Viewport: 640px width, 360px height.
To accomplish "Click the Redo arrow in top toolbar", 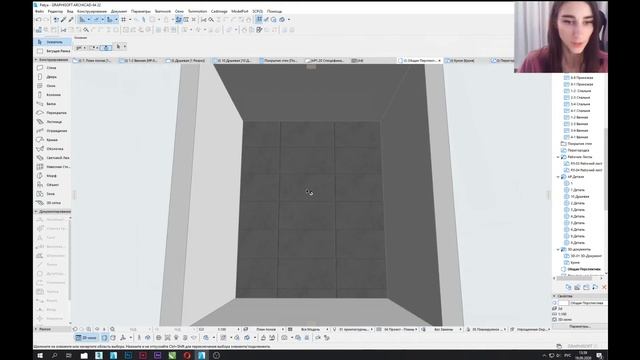I will tap(46, 20).
